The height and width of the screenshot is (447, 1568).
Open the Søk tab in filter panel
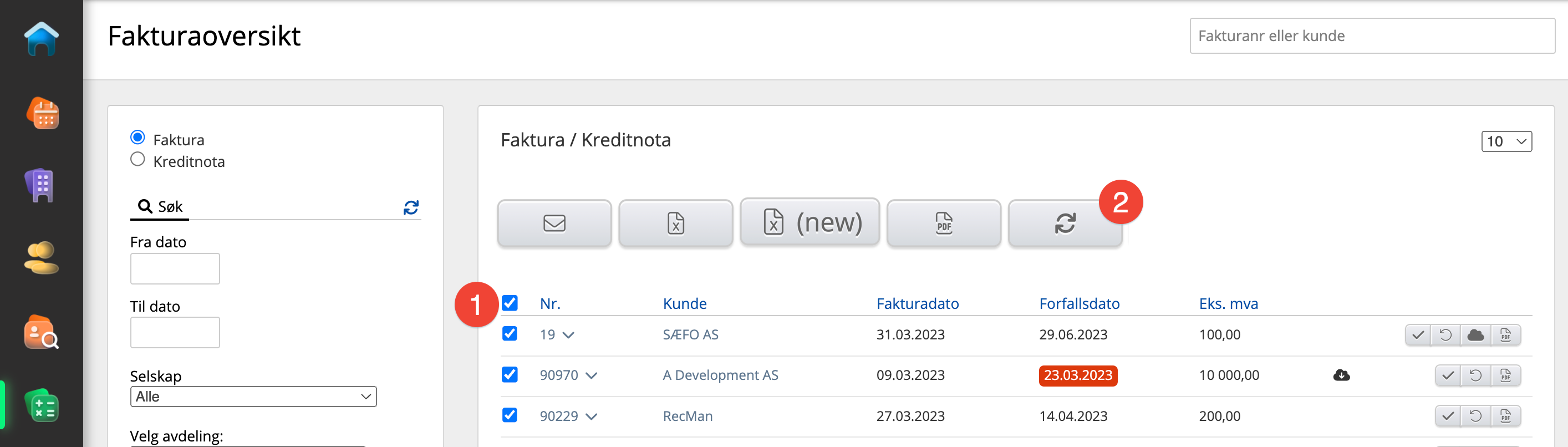[x=160, y=207]
